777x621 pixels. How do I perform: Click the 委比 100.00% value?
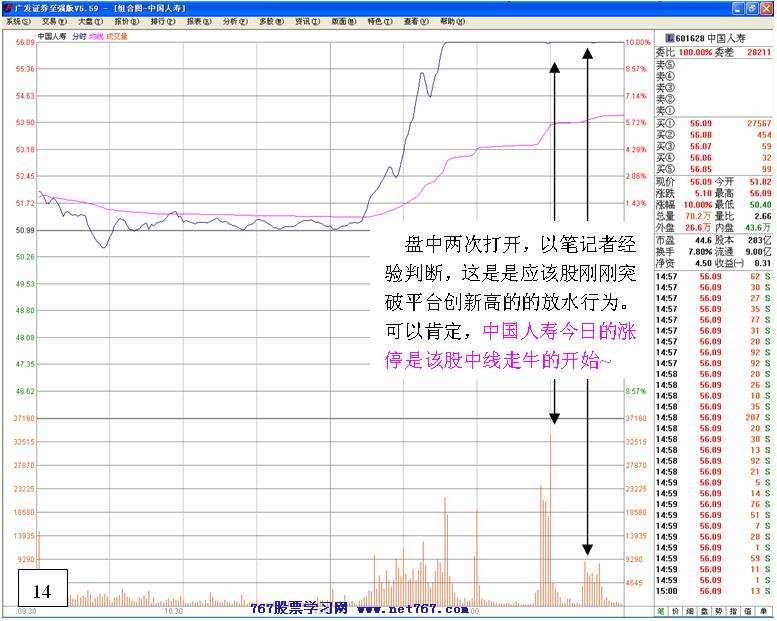point(695,52)
